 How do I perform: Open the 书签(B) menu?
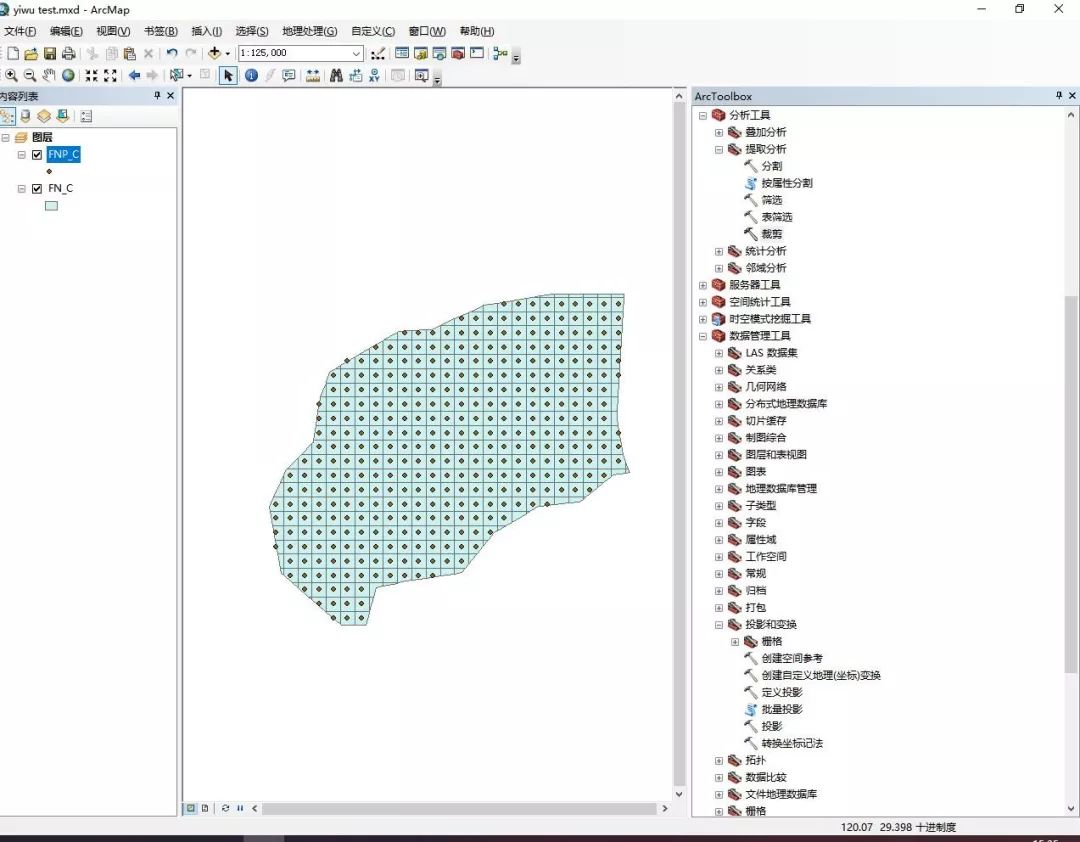[160, 31]
